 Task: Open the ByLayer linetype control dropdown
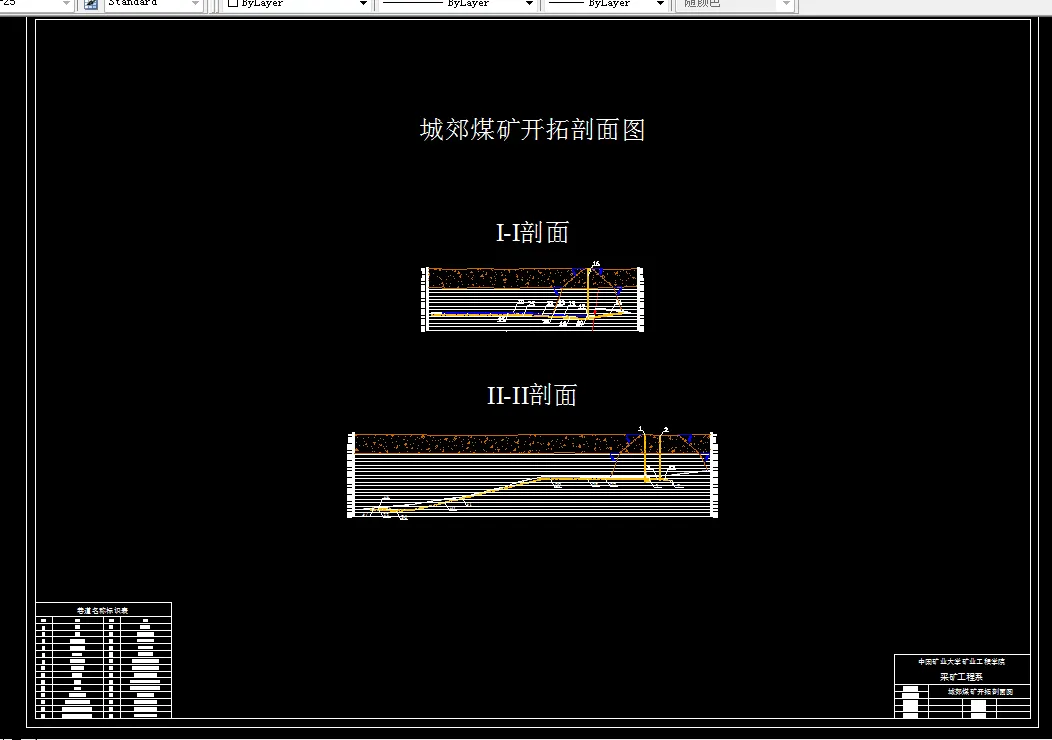(x=458, y=4)
